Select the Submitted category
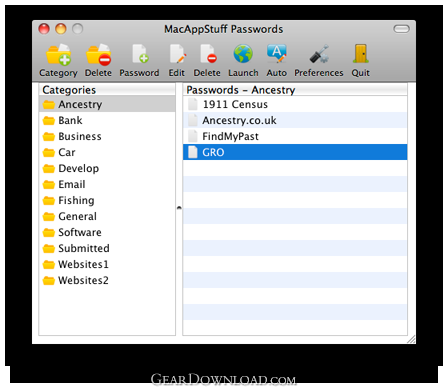This screenshot has width=448, height=388. tap(107, 248)
